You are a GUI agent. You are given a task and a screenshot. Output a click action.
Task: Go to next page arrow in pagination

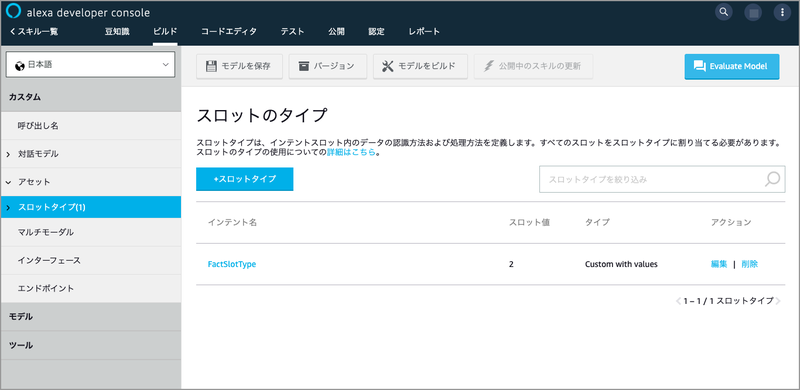tap(778, 301)
